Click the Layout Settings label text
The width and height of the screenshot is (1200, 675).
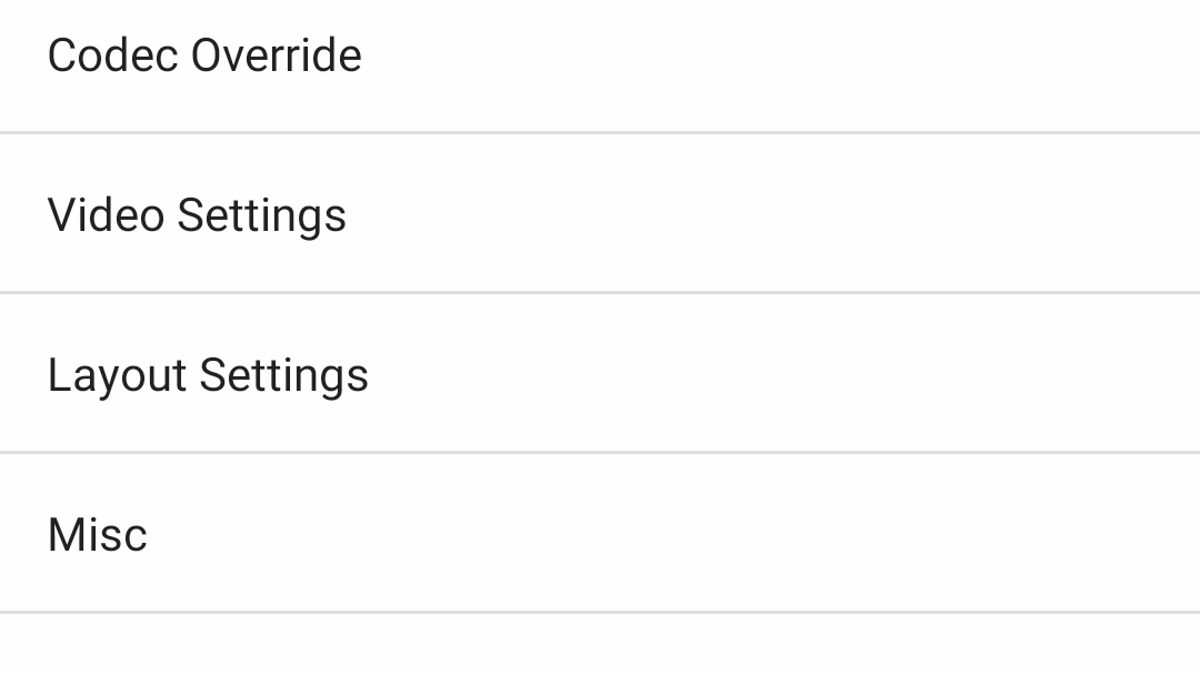pos(208,376)
